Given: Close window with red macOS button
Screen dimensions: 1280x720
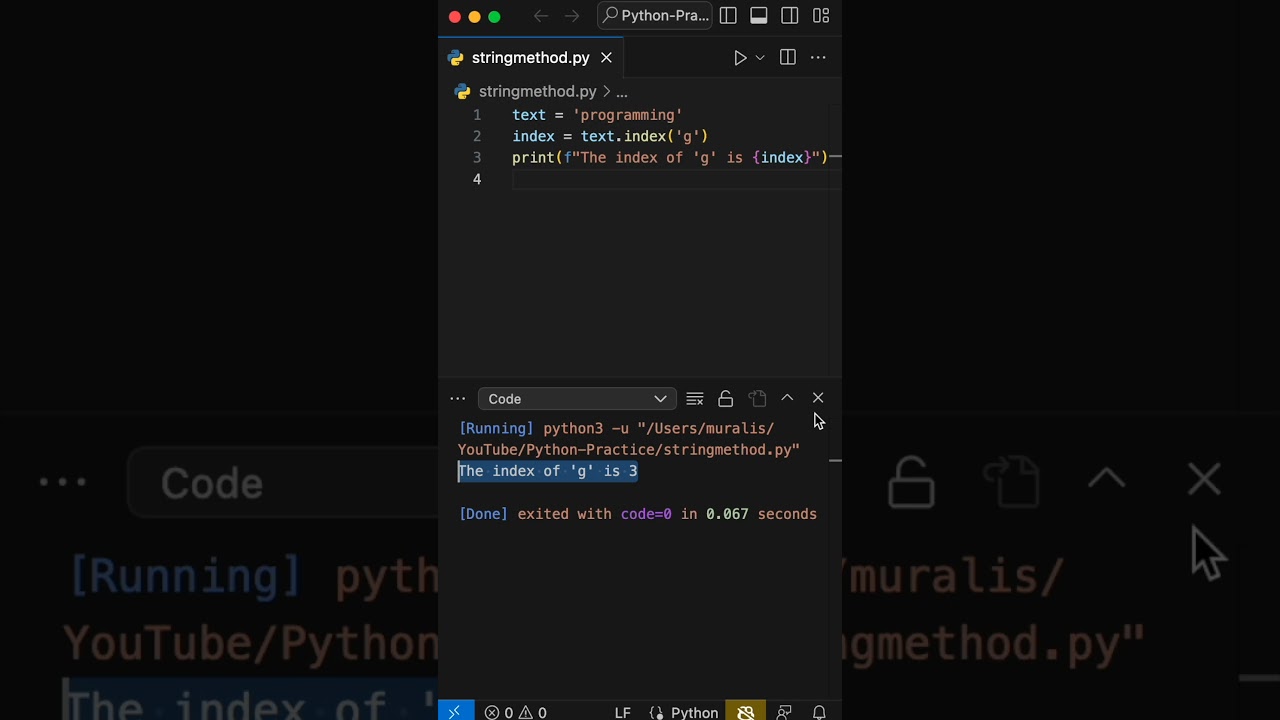Looking at the screenshot, I should click(455, 16).
